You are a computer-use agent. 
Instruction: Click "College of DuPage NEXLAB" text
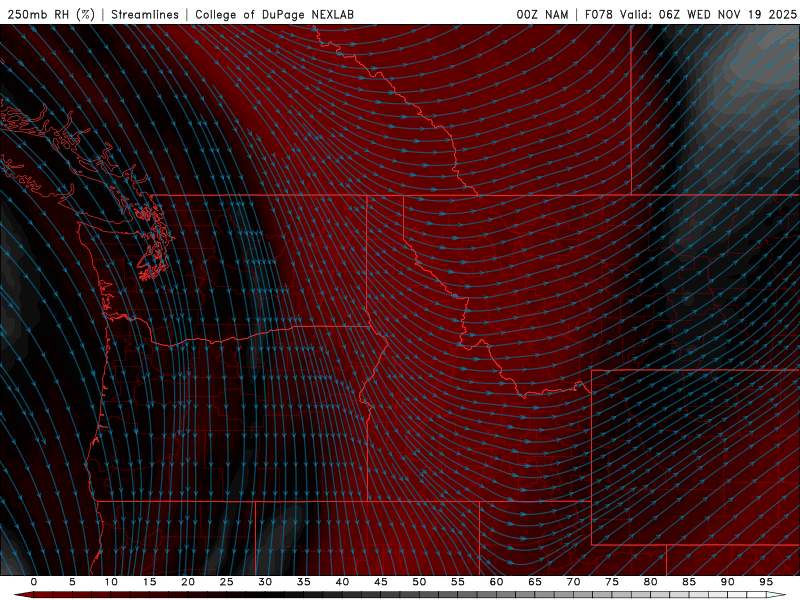click(x=274, y=14)
